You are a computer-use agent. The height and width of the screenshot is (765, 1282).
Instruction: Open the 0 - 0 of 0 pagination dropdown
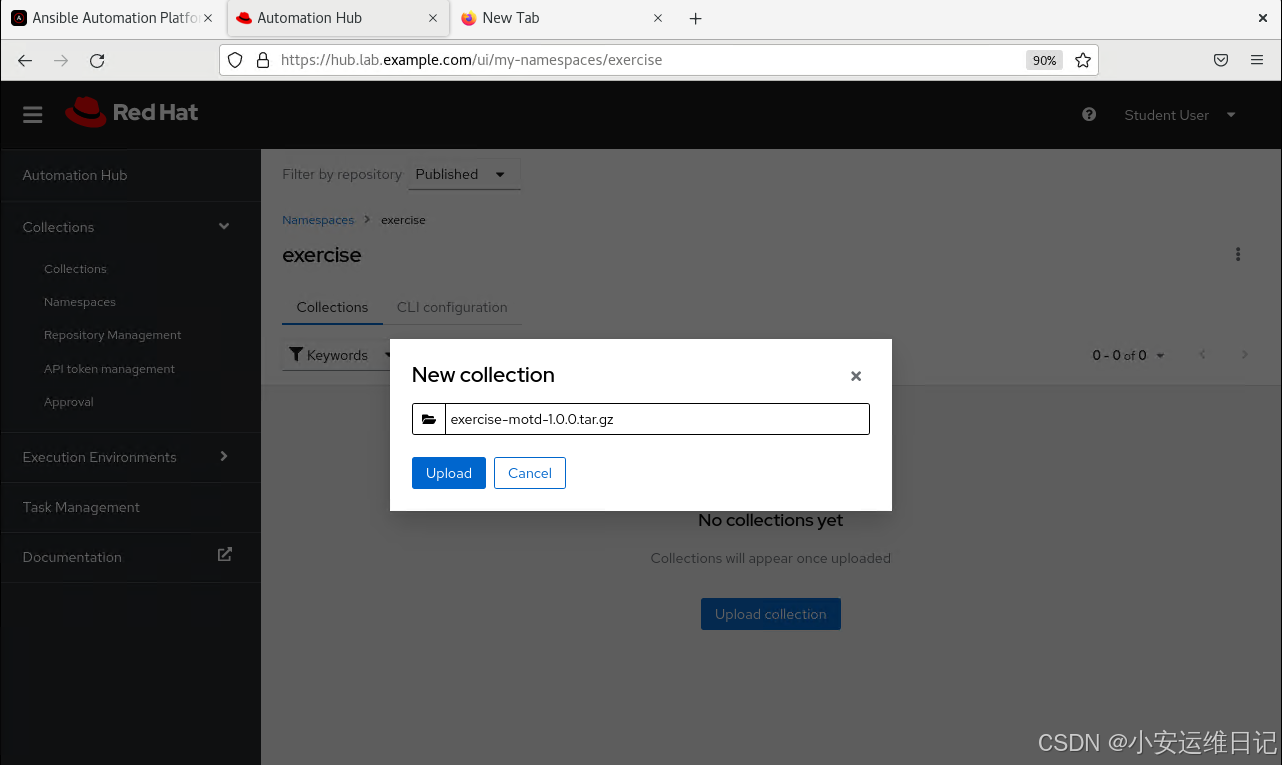pos(1128,355)
